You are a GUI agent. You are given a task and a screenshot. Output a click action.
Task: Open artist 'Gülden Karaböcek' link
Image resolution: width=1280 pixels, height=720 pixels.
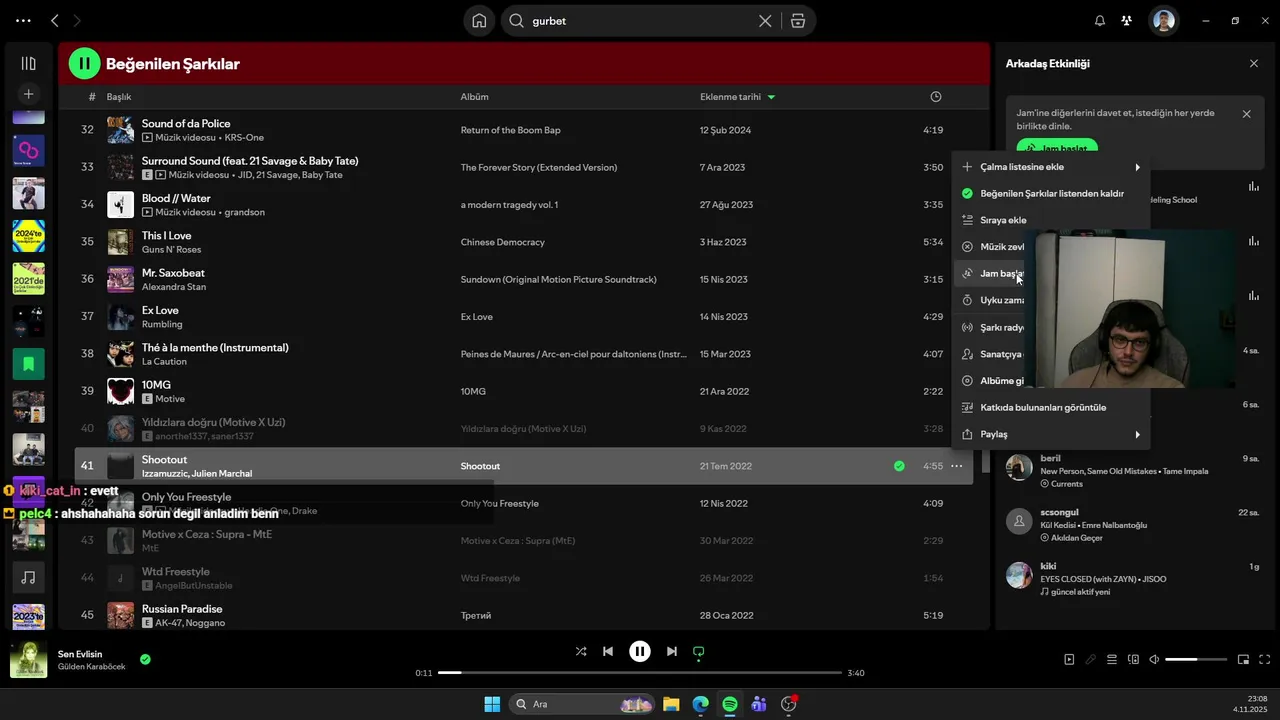91,667
